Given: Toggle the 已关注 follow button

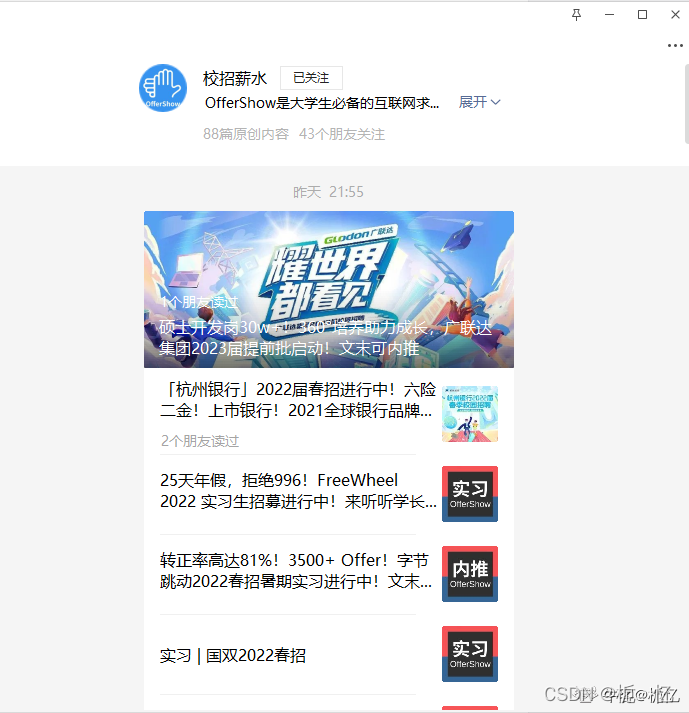Looking at the screenshot, I should [x=311, y=78].
